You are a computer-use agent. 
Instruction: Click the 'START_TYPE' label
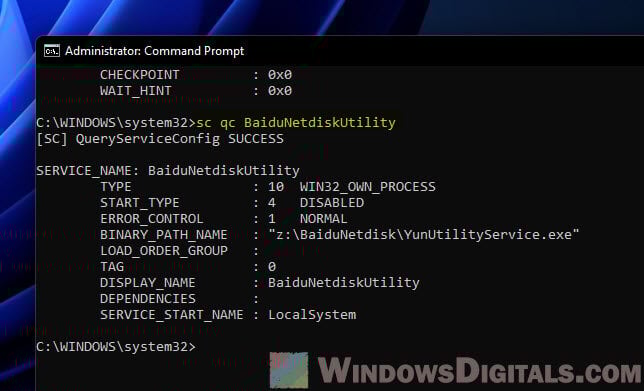(140, 203)
